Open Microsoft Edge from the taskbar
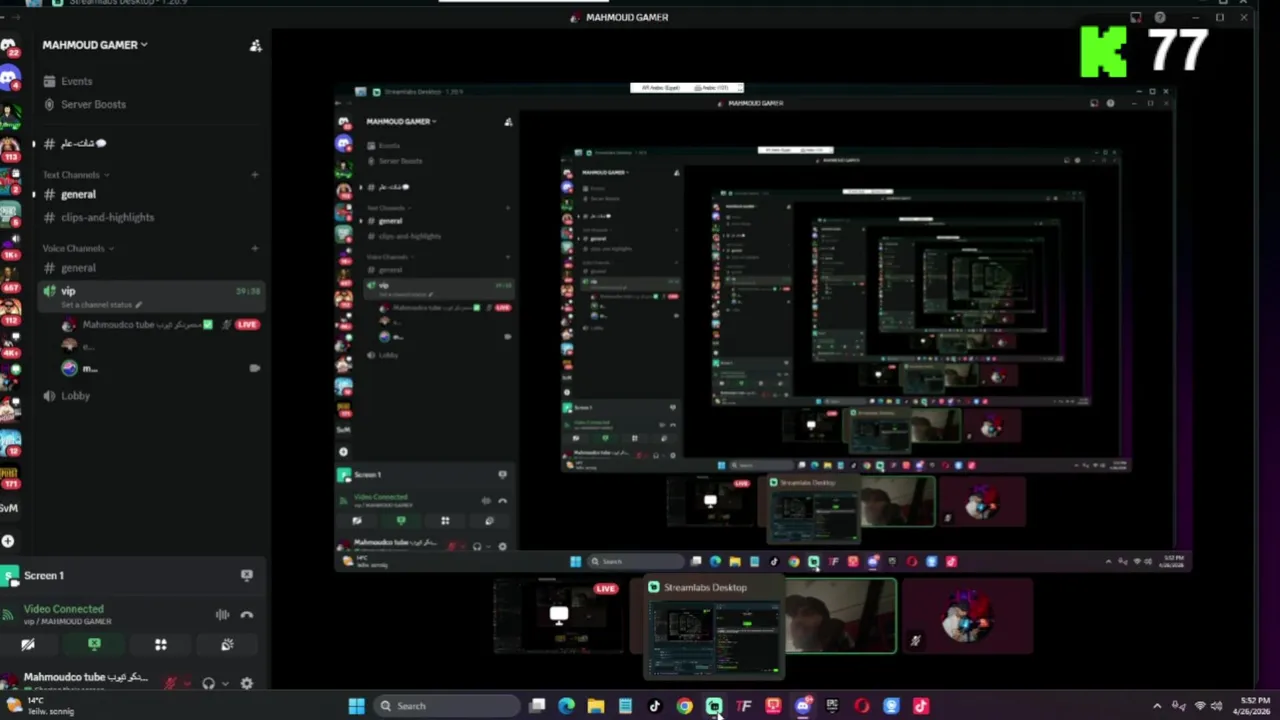This screenshot has width=1280, height=720. [566, 706]
